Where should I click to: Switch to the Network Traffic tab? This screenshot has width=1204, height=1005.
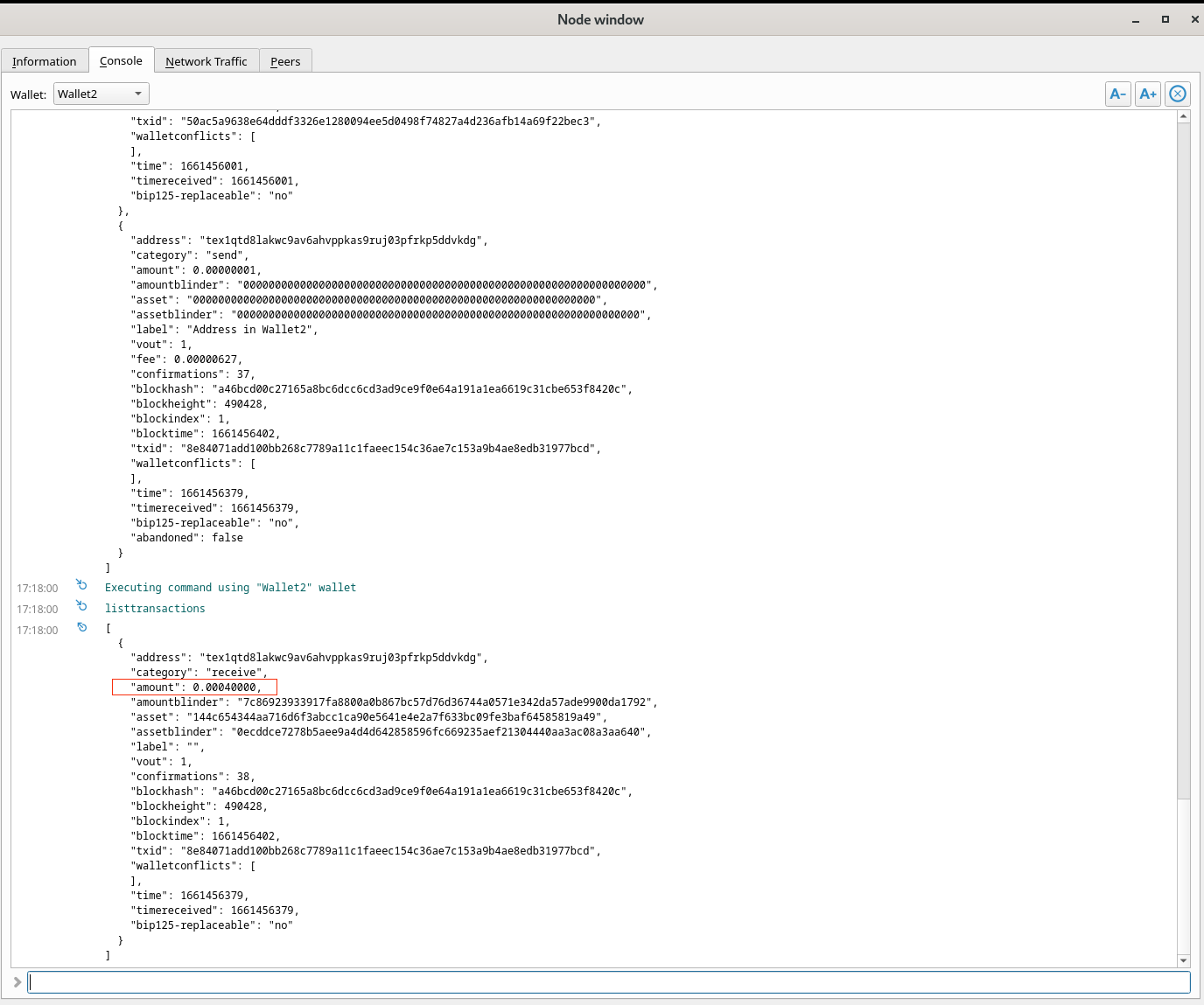point(206,60)
